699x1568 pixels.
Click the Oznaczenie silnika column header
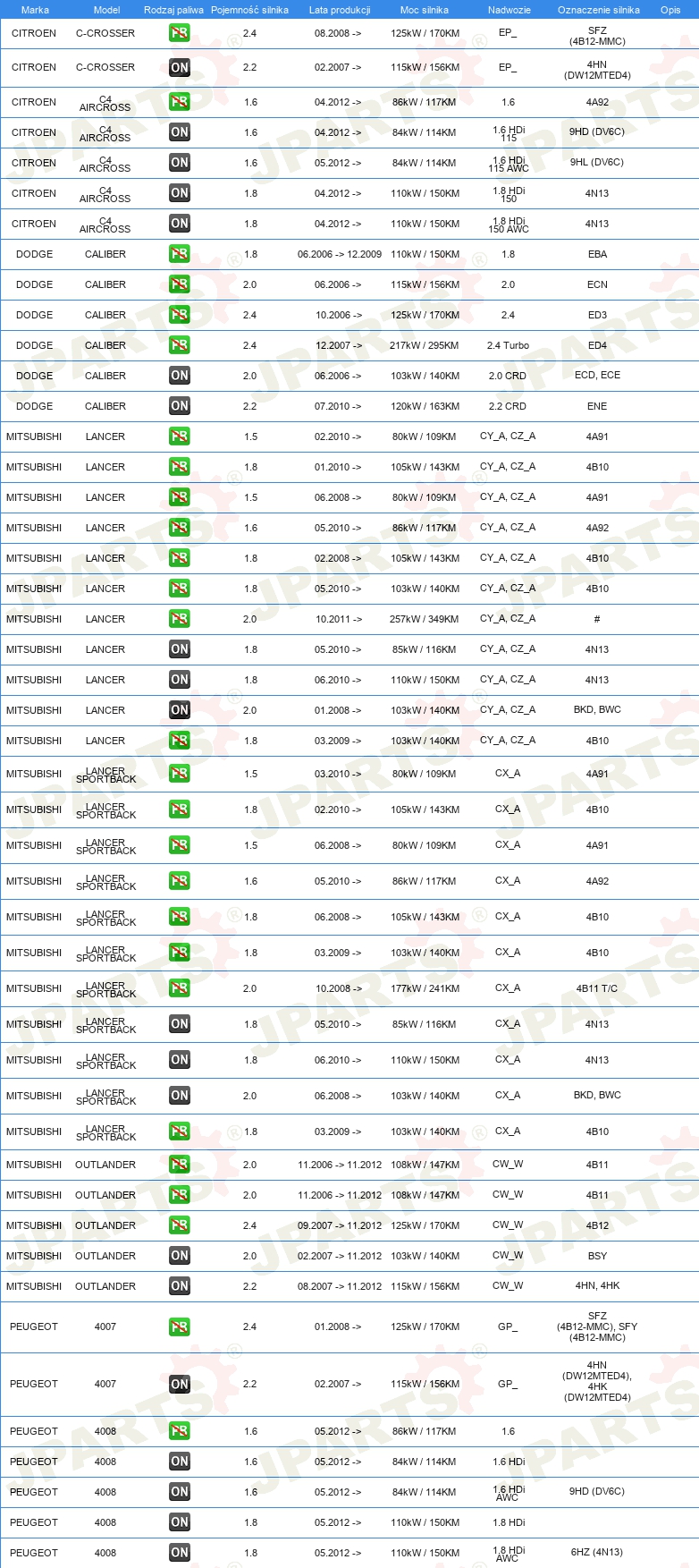click(x=599, y=10)
